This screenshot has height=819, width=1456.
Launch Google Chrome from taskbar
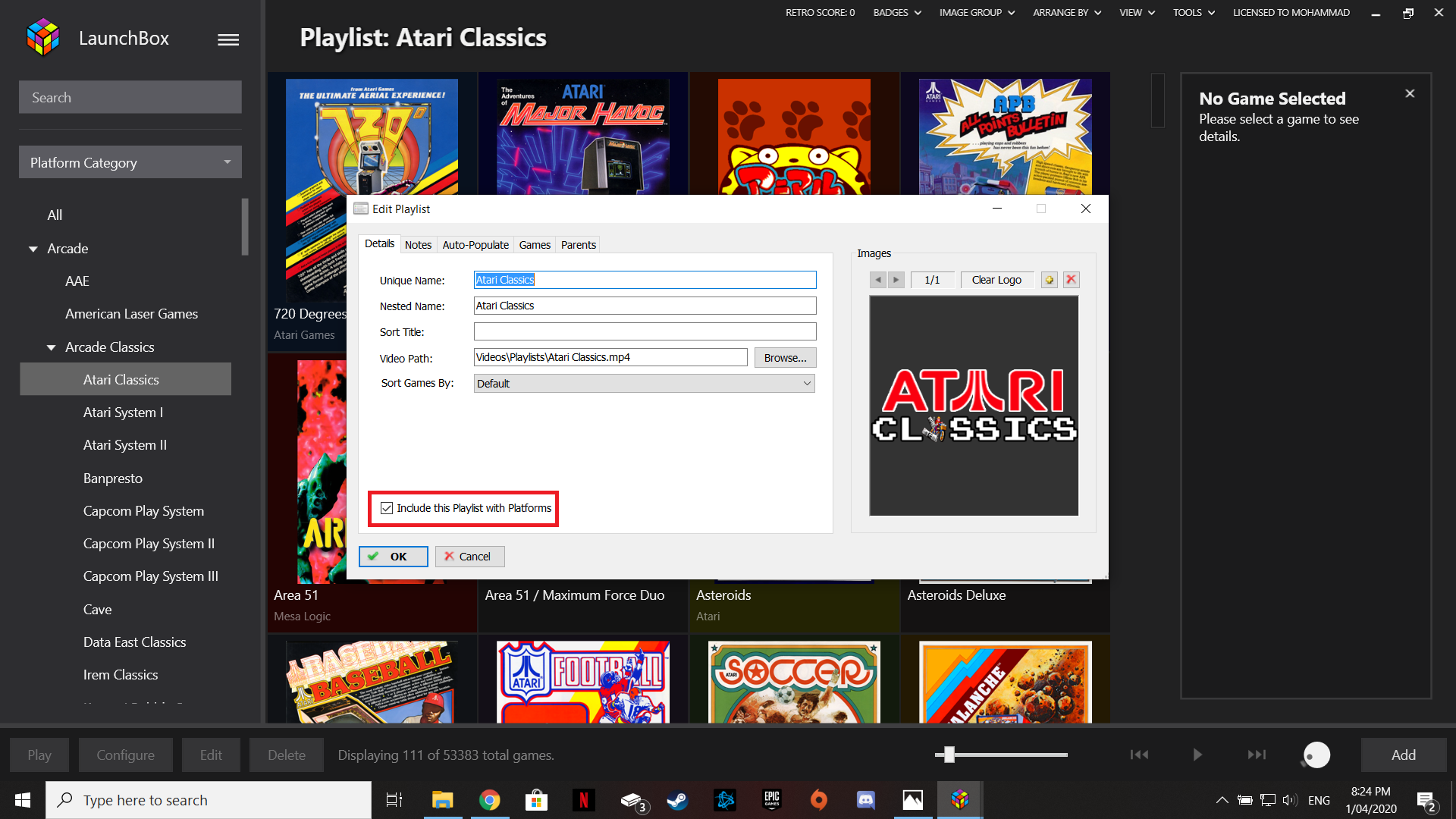click(x=489, y=800)
